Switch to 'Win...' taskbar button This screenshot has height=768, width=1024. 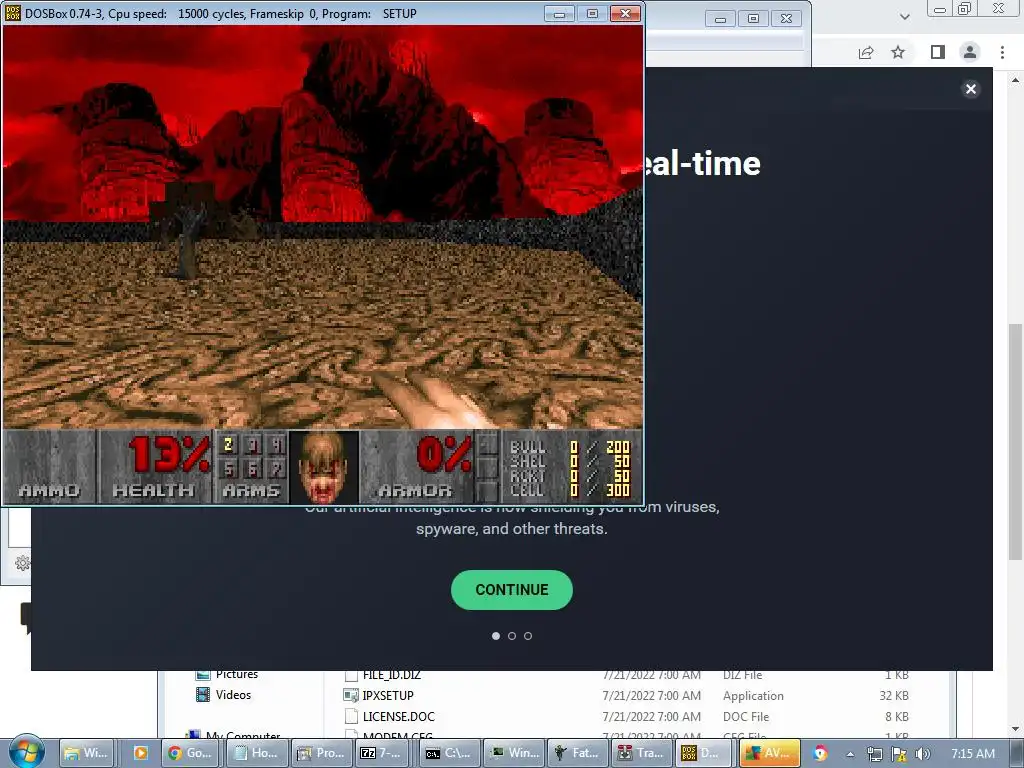(x=515, y=753)
